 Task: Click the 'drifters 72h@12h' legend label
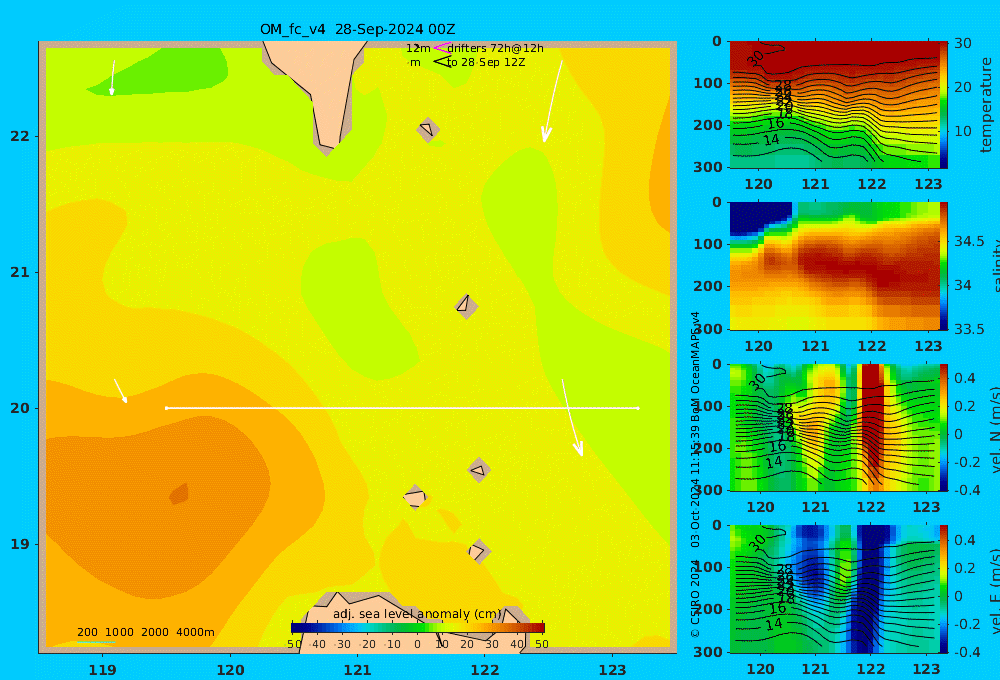point(495,48)
